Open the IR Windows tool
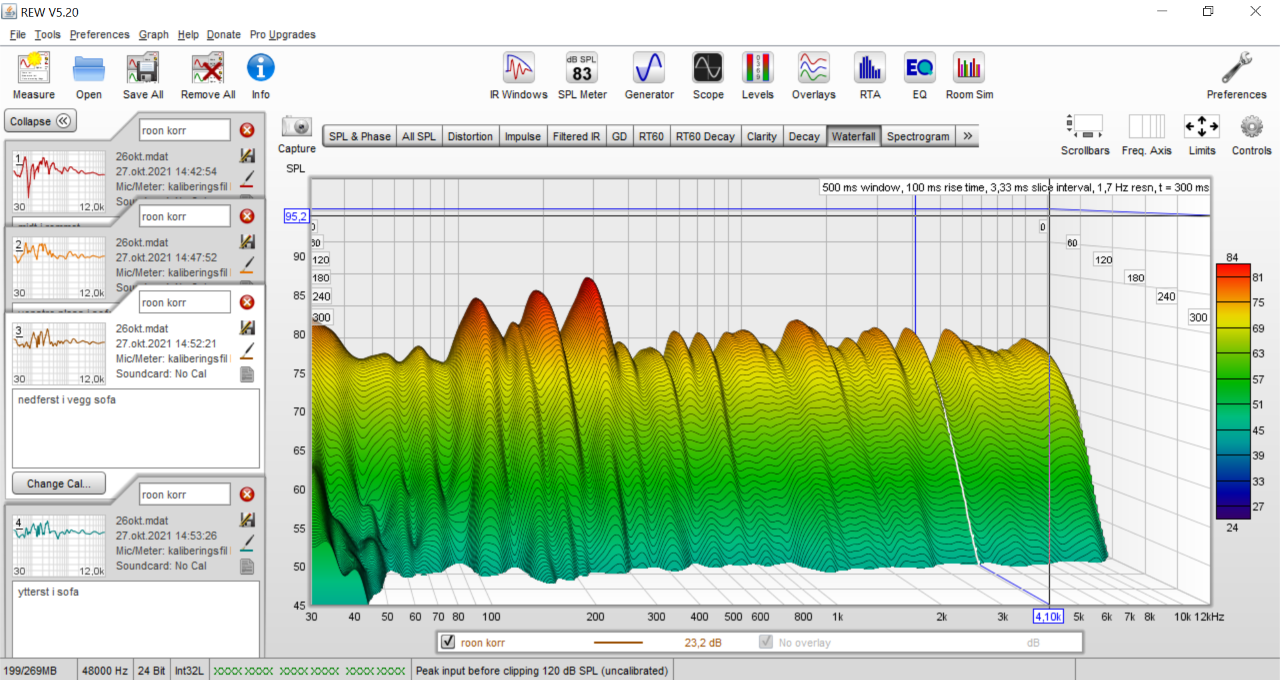Viewport: 1280px width, 680px height. click(518, 68)
